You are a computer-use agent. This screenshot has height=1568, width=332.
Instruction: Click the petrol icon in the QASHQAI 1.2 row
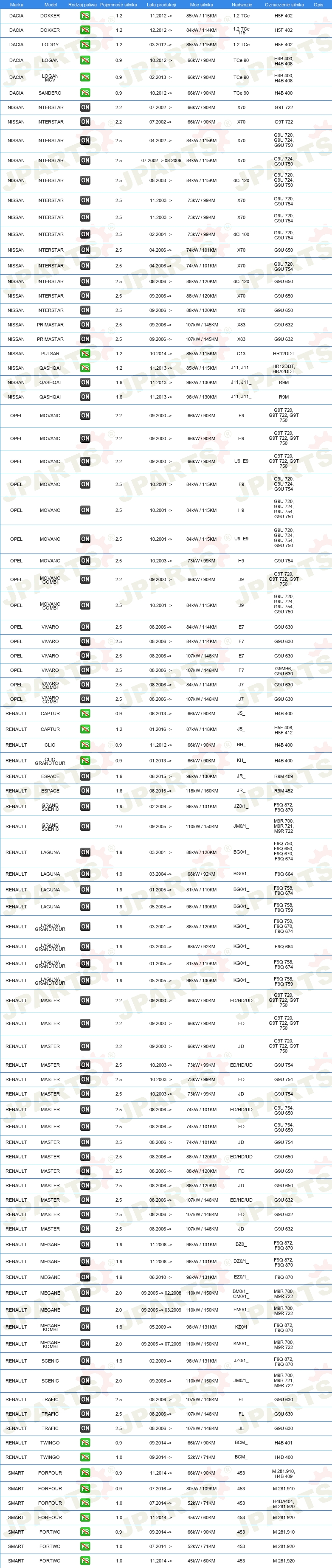[x=85, y=368]
